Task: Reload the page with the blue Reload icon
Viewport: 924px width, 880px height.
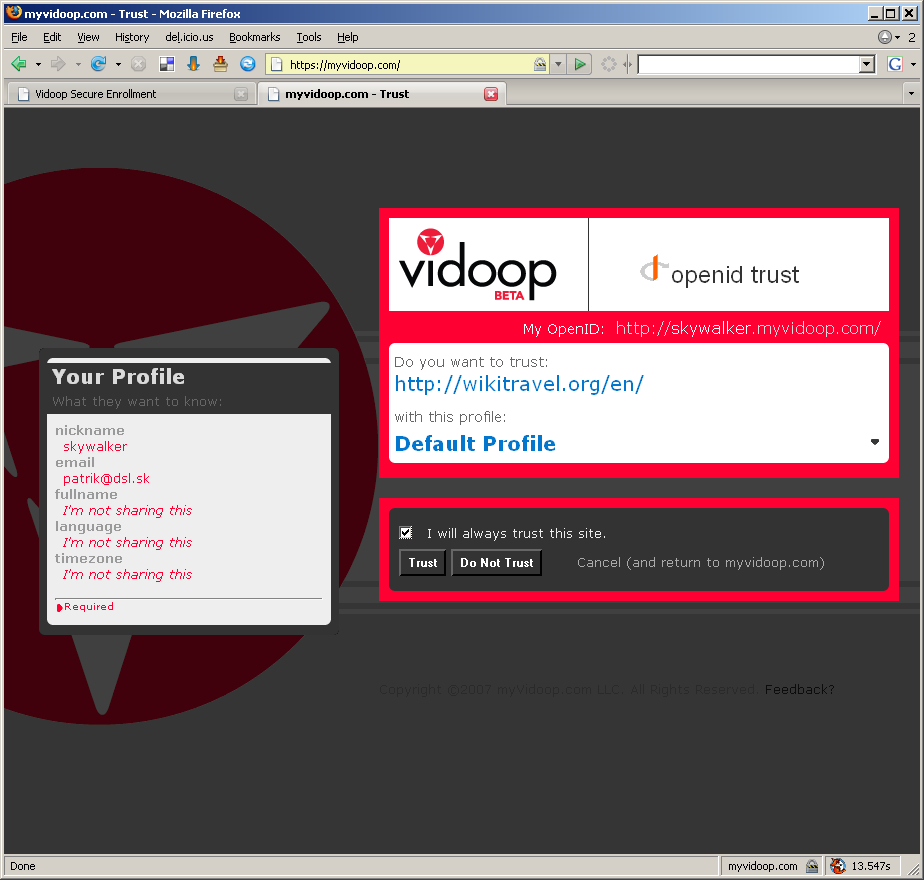Action: coord(98,64)
